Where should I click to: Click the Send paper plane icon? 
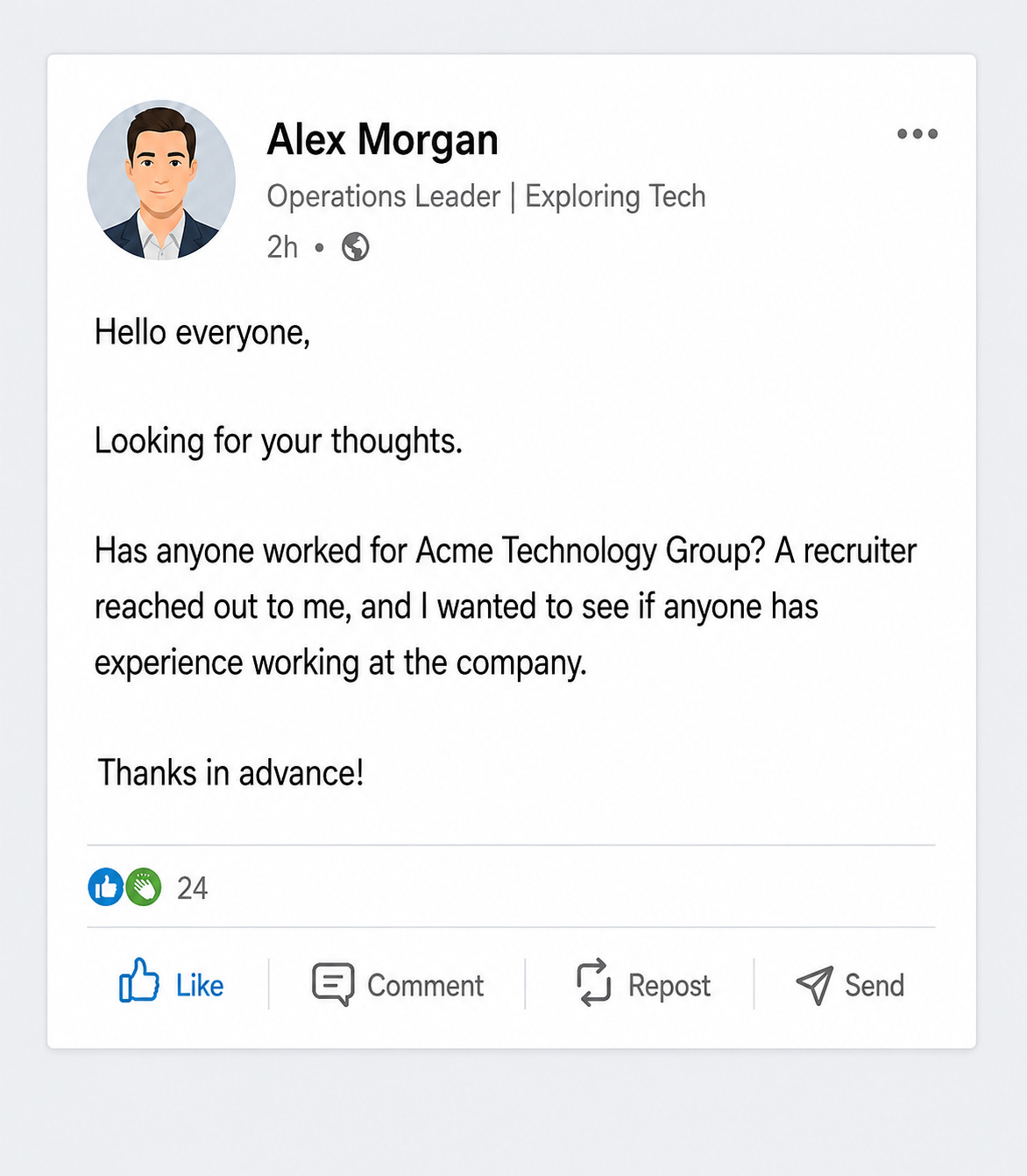tap(815, 985)
